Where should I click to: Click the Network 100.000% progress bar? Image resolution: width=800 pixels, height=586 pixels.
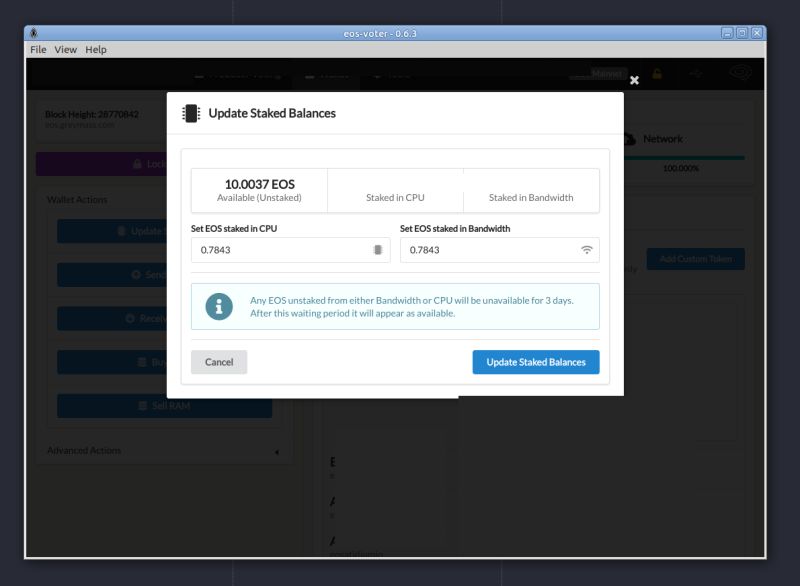[x=683, y=160]
